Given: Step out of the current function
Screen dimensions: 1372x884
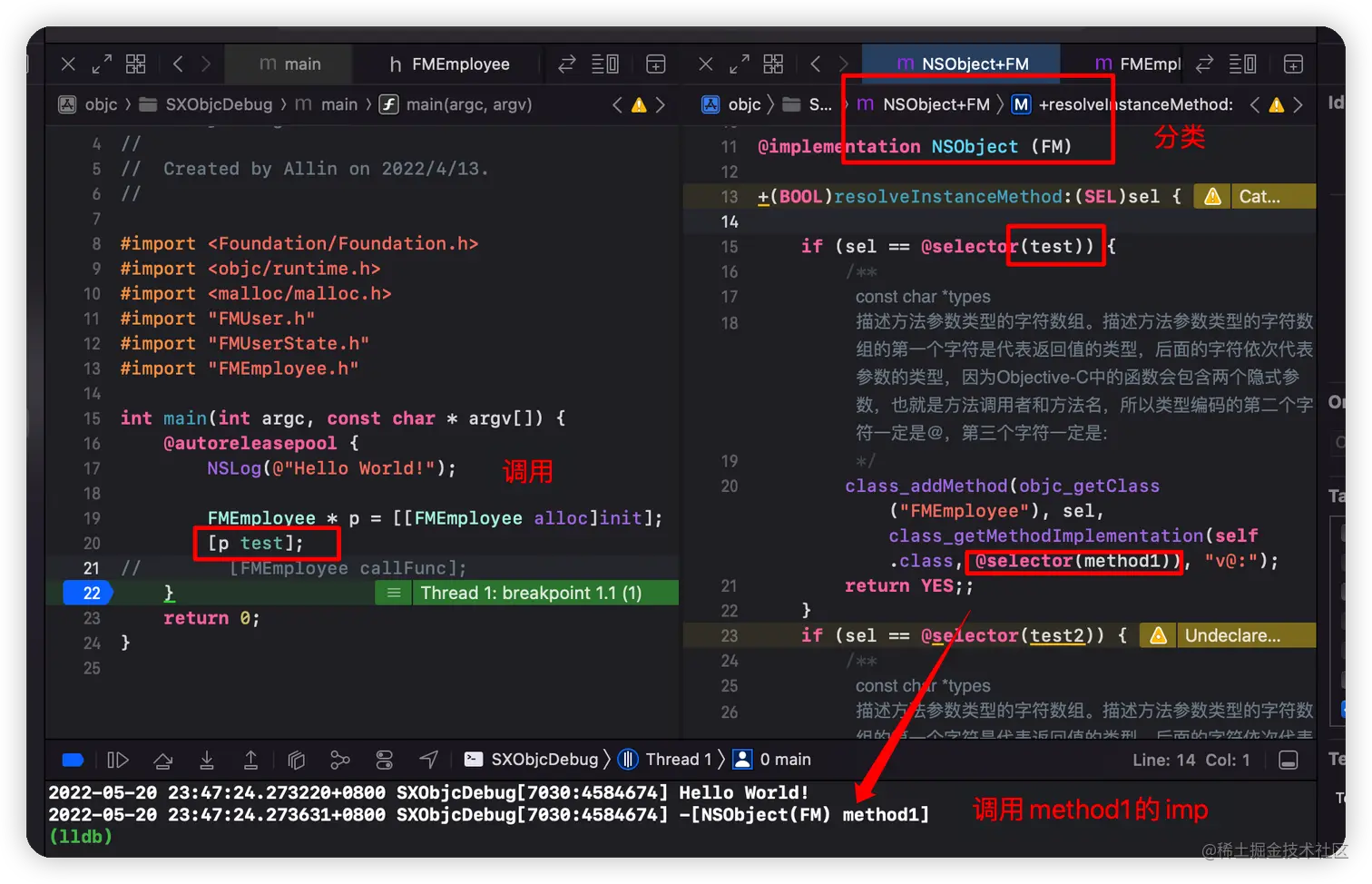Looking at the screenshot, I should (250, 760).
